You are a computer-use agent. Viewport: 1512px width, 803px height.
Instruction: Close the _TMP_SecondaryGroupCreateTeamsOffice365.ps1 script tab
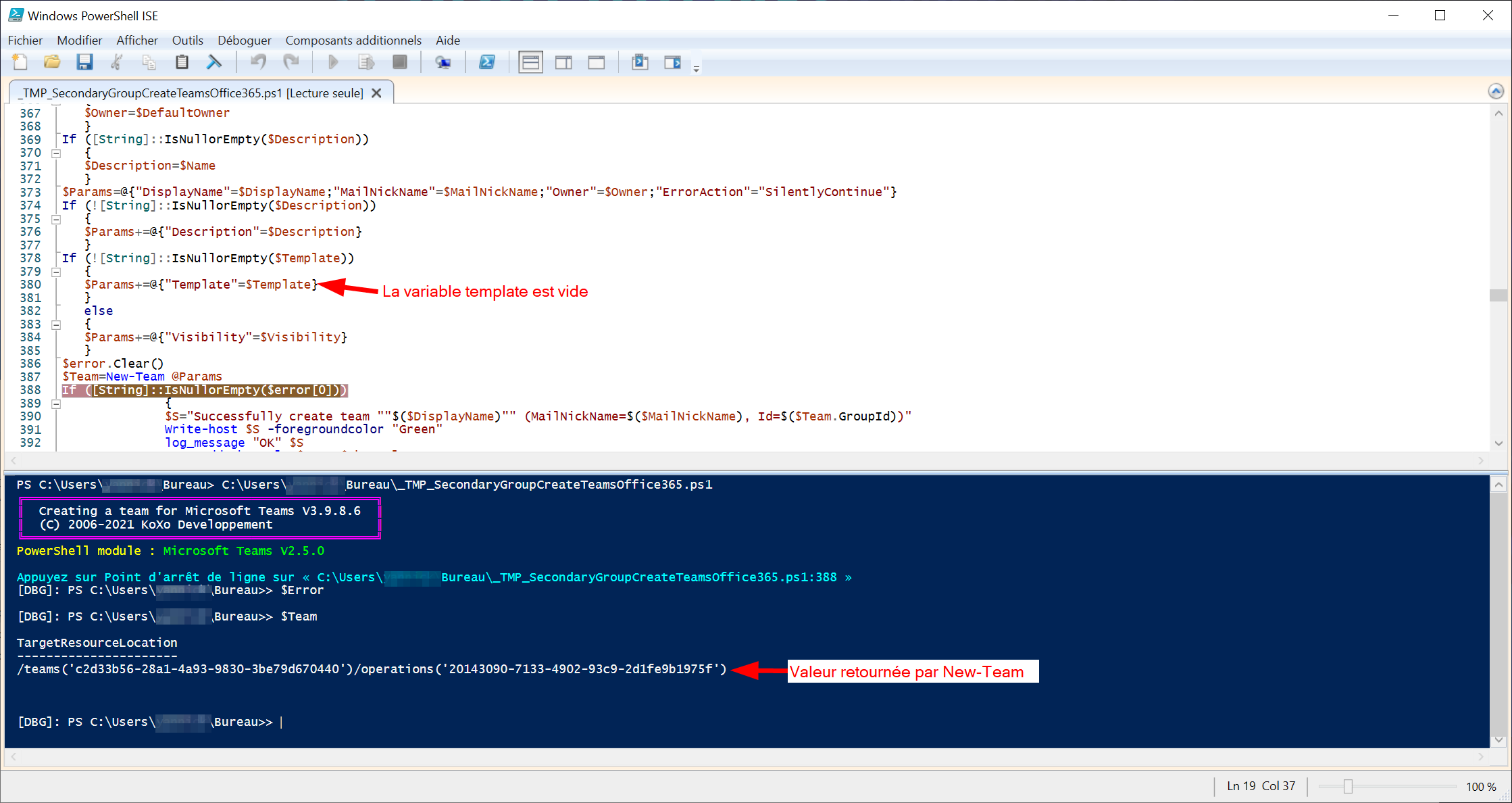click(377, 93)
